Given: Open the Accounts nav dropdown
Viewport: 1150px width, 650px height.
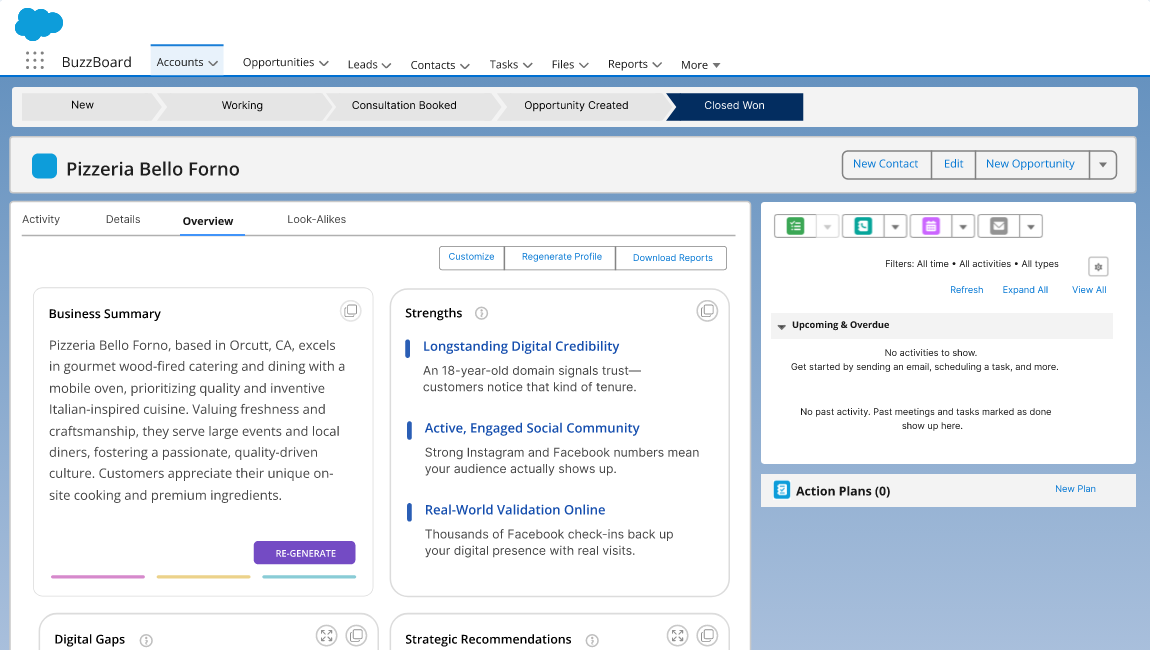Looking at the screenshot, I should 213,64.
